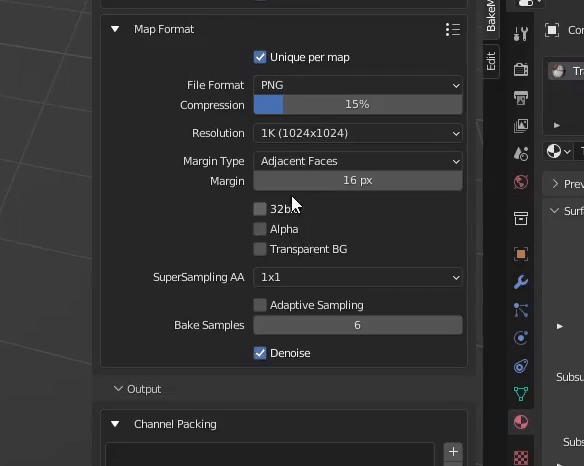
Task: Uncheck the Unique per map checkbox
Action: [260, 57]
